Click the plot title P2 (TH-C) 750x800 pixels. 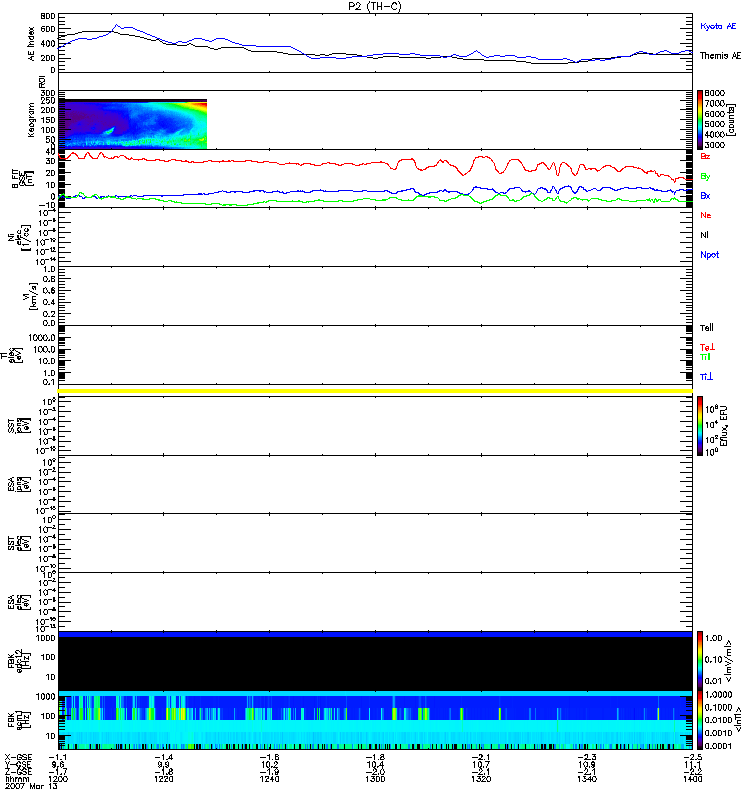coord(374,6)
